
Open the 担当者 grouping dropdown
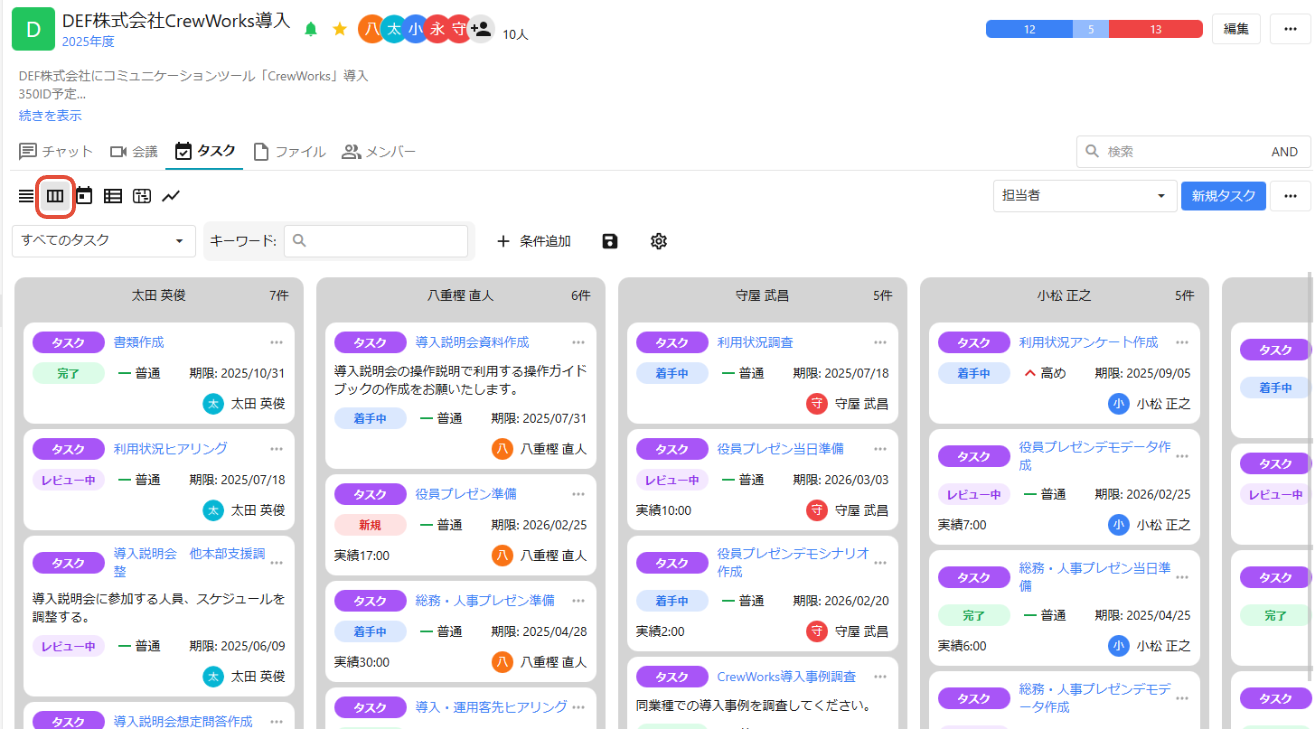click(x=1085, y=196)
